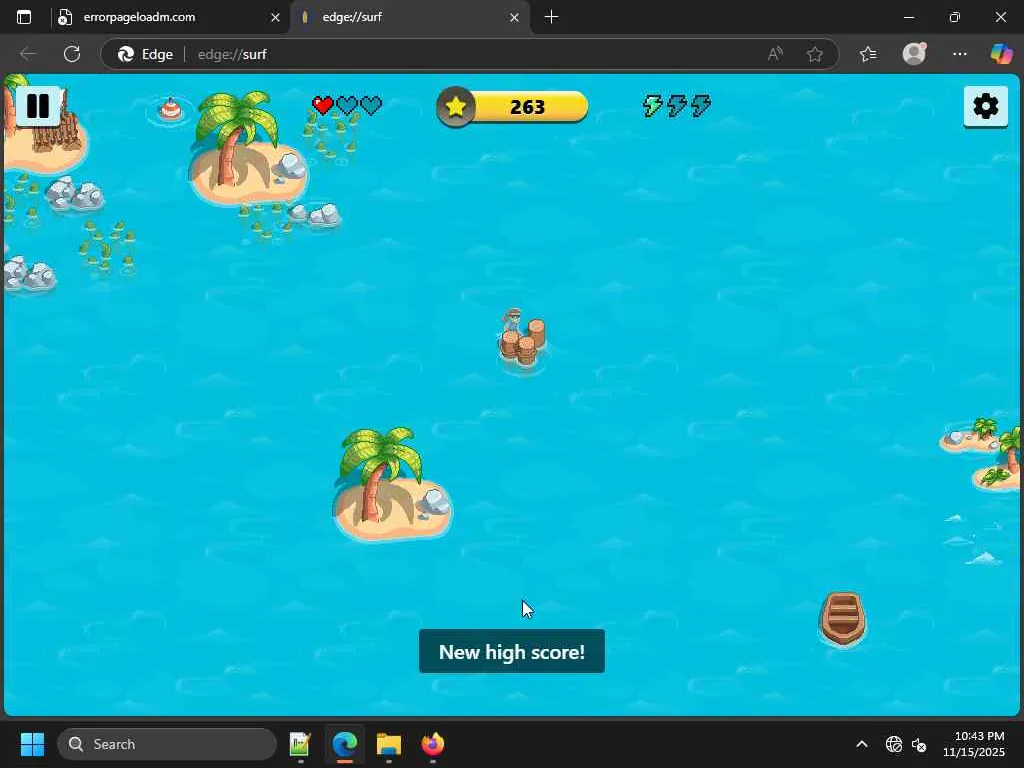Click the address bar showing edge://surf
This screenshot has height=768, width=1024.
click(x=470, y=54)
